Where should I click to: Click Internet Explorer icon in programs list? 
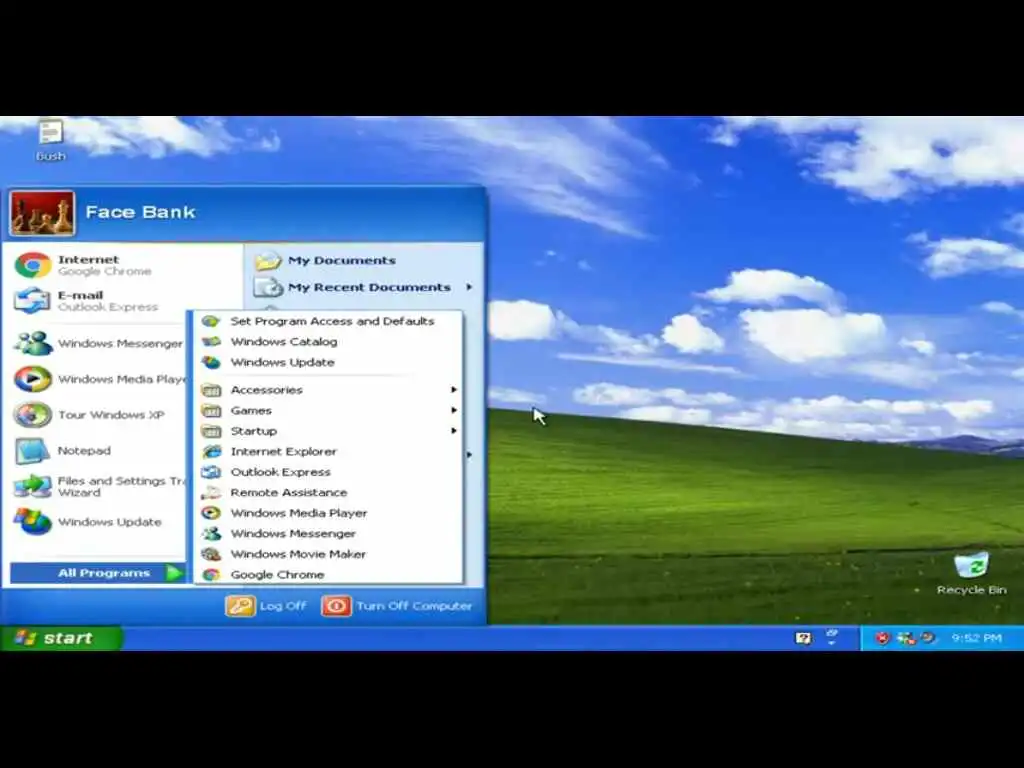(x=211, y=451)
